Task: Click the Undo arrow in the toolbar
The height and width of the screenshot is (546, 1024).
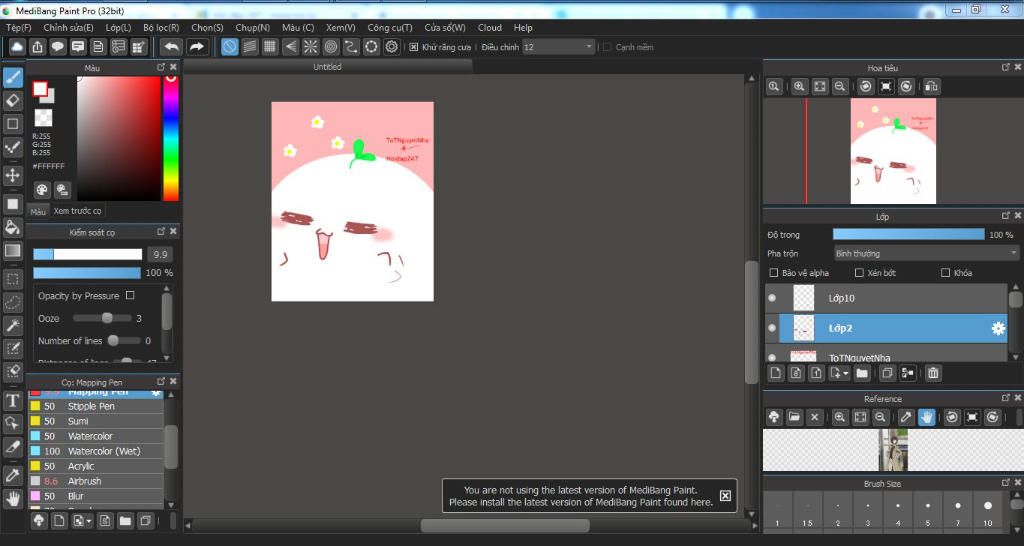Action: [171, 46]
